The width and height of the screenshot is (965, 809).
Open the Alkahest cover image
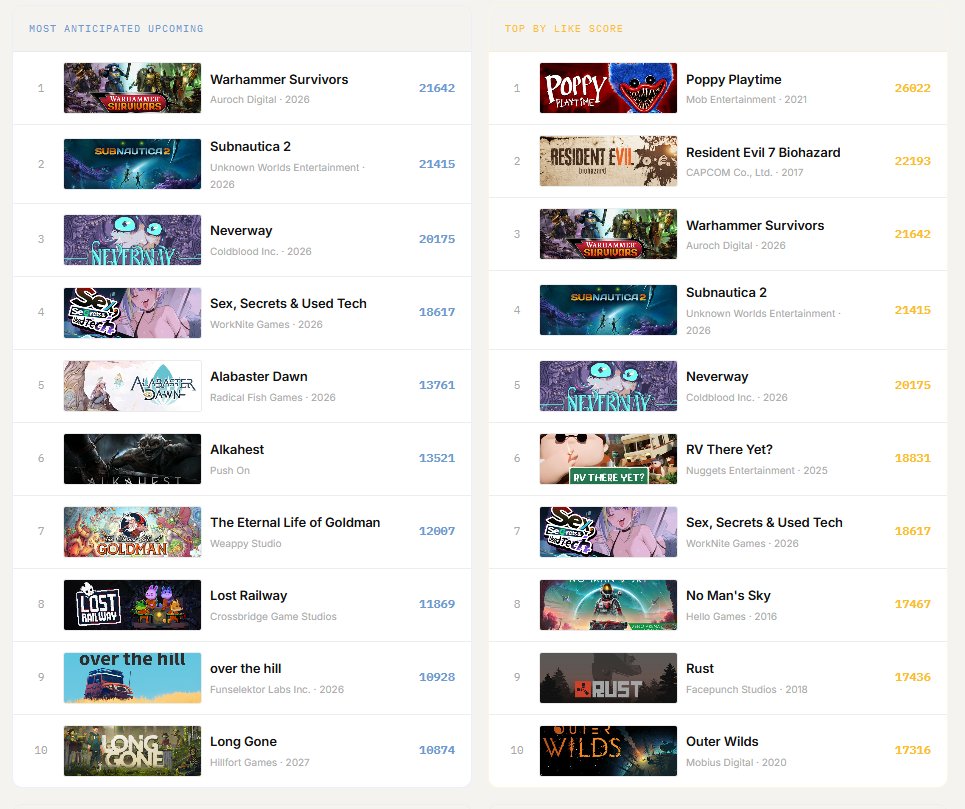pos(132,459)
